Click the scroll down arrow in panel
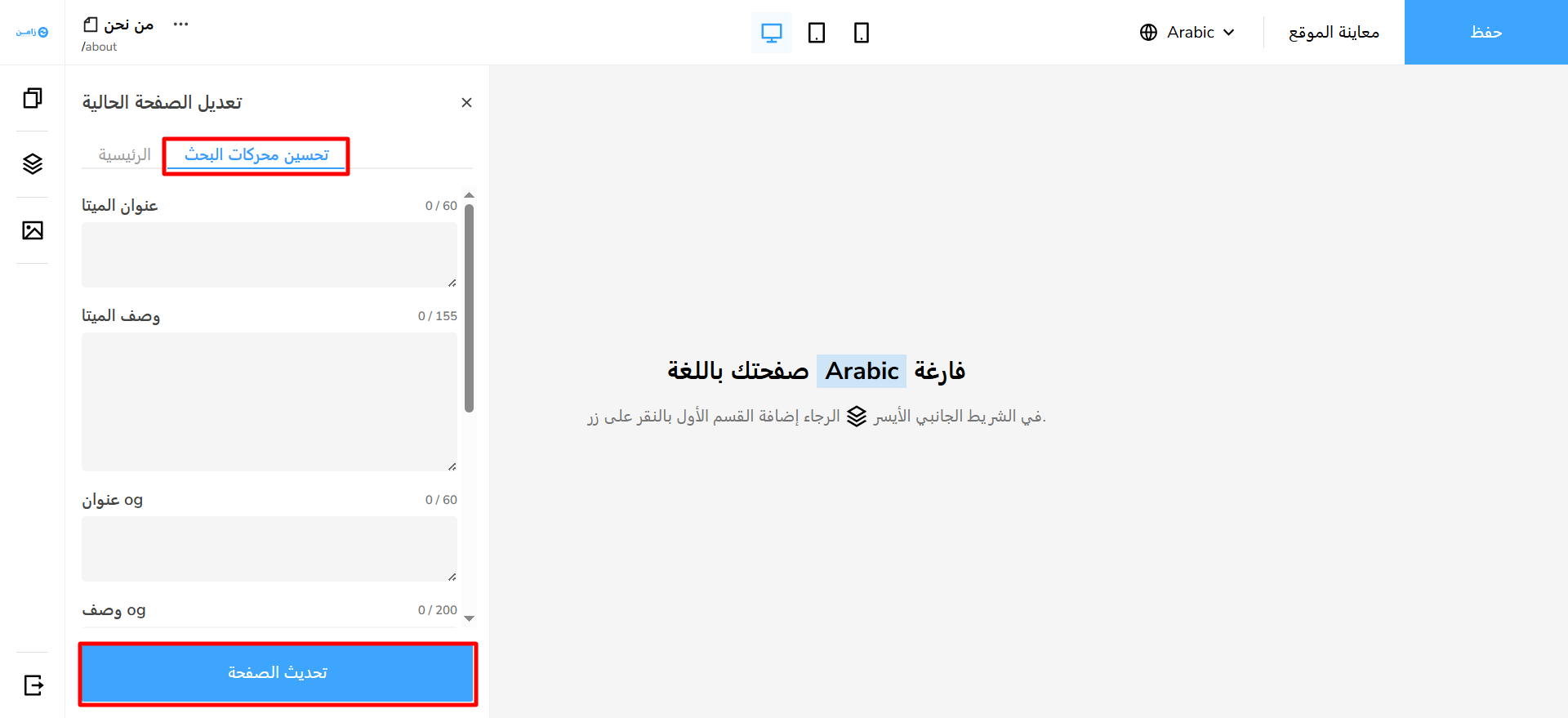1568x718 pixels. coord(469,618)
